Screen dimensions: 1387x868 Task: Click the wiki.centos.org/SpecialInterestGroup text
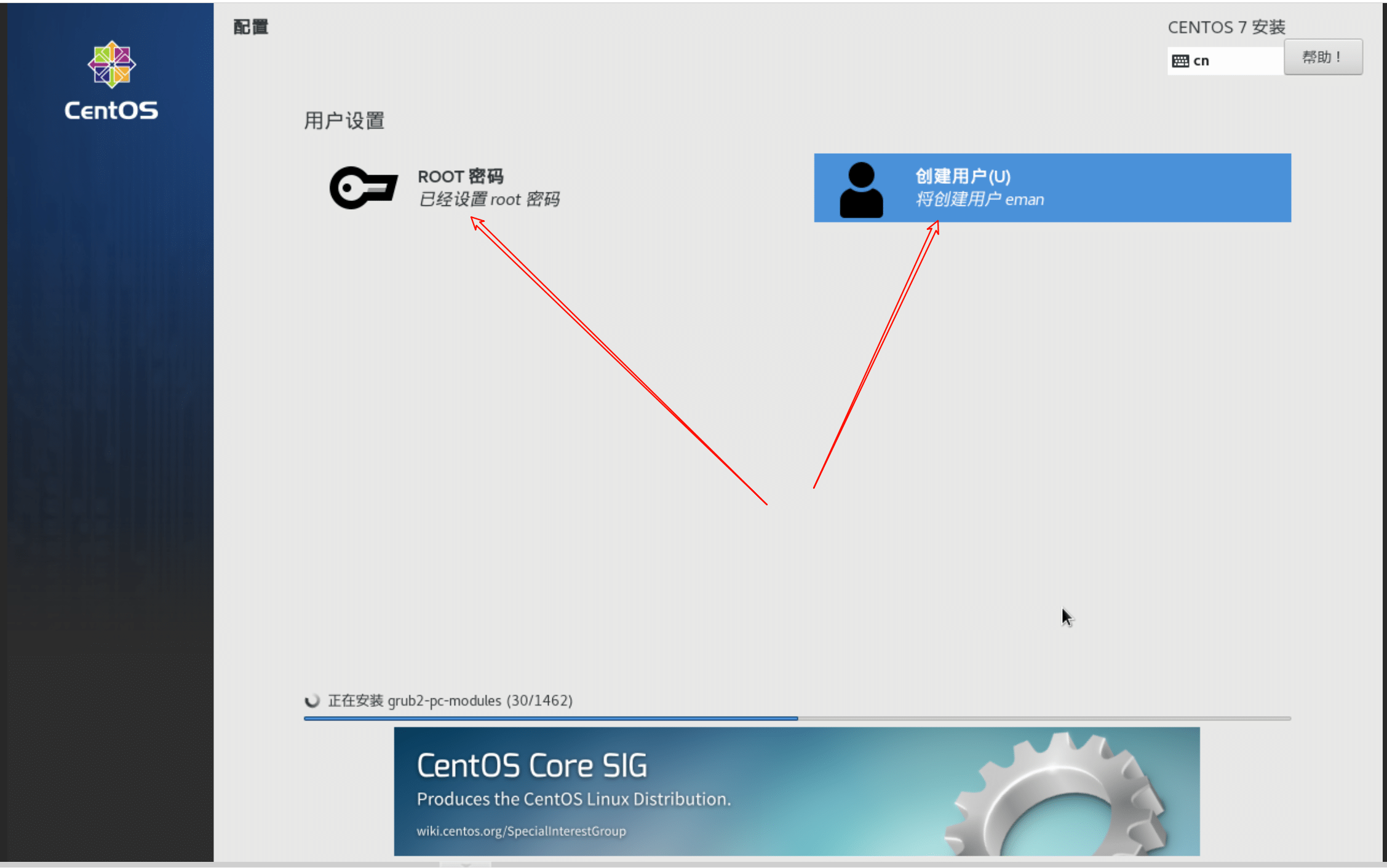[x=521, y=831]
